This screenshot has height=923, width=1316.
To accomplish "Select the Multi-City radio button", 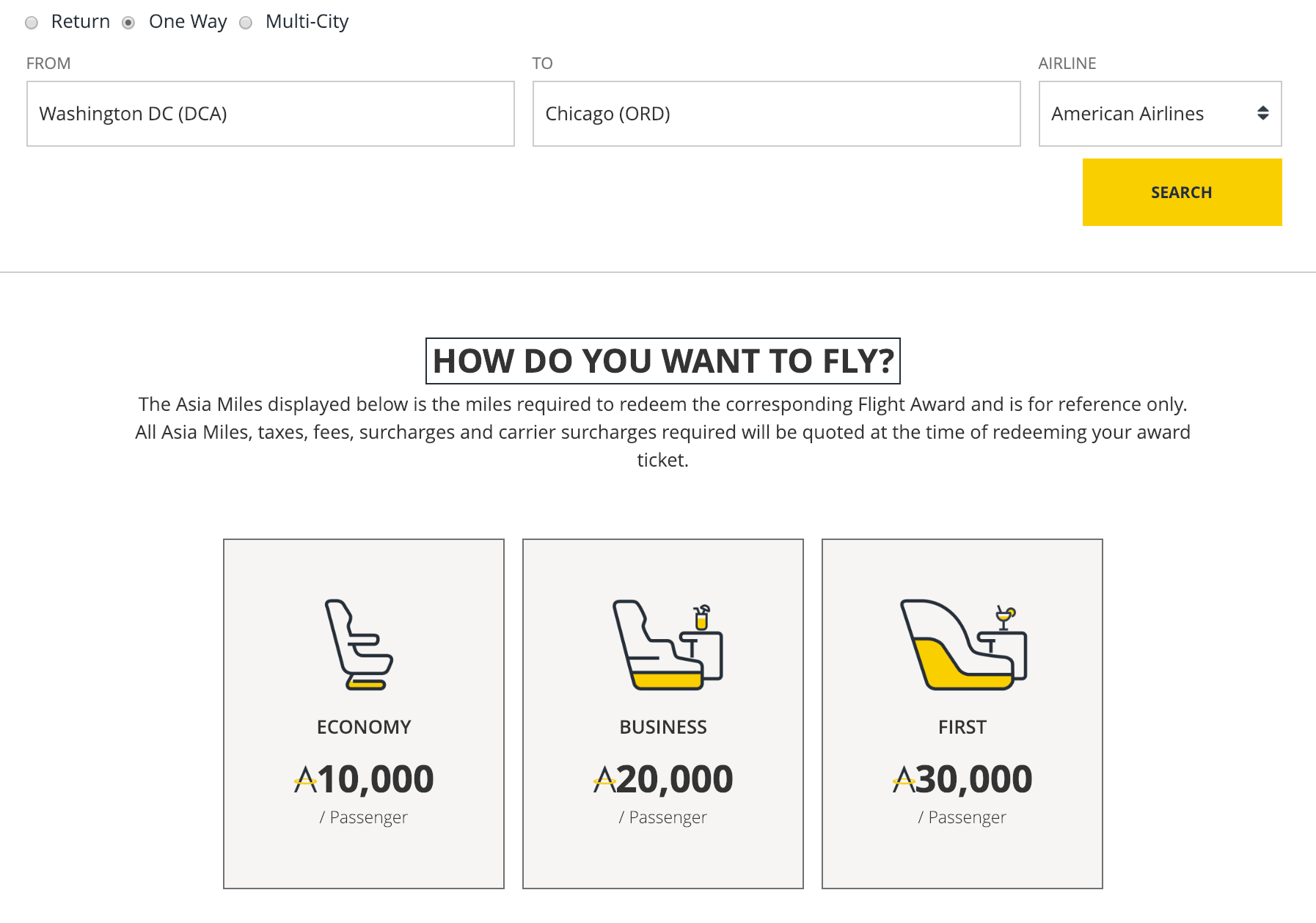I will coord(246,23).
